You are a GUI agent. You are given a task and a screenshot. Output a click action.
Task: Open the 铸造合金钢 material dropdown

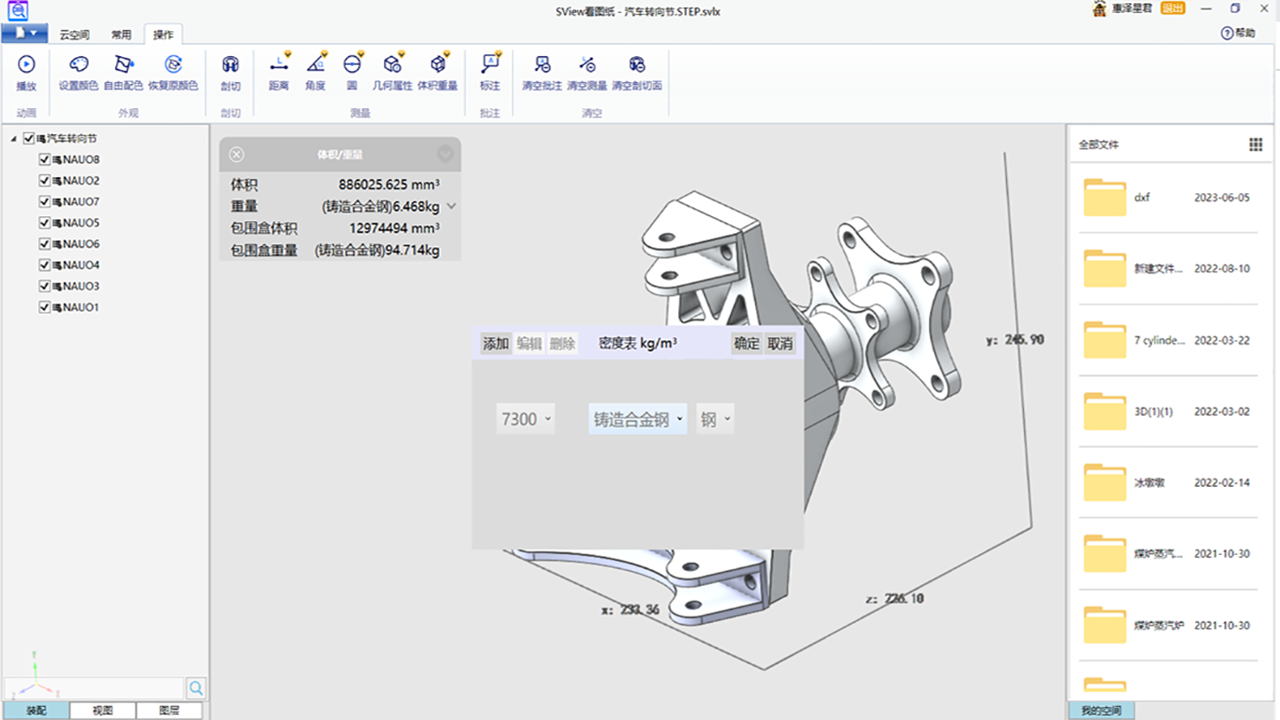pos(637,419)
